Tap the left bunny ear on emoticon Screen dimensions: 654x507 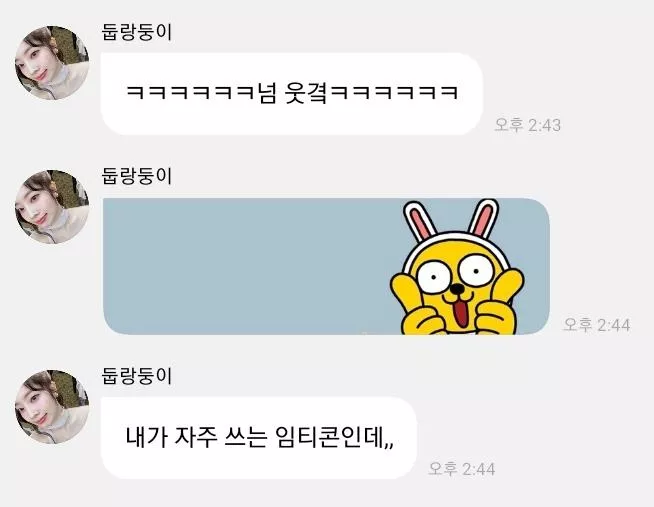click(420, 221)
